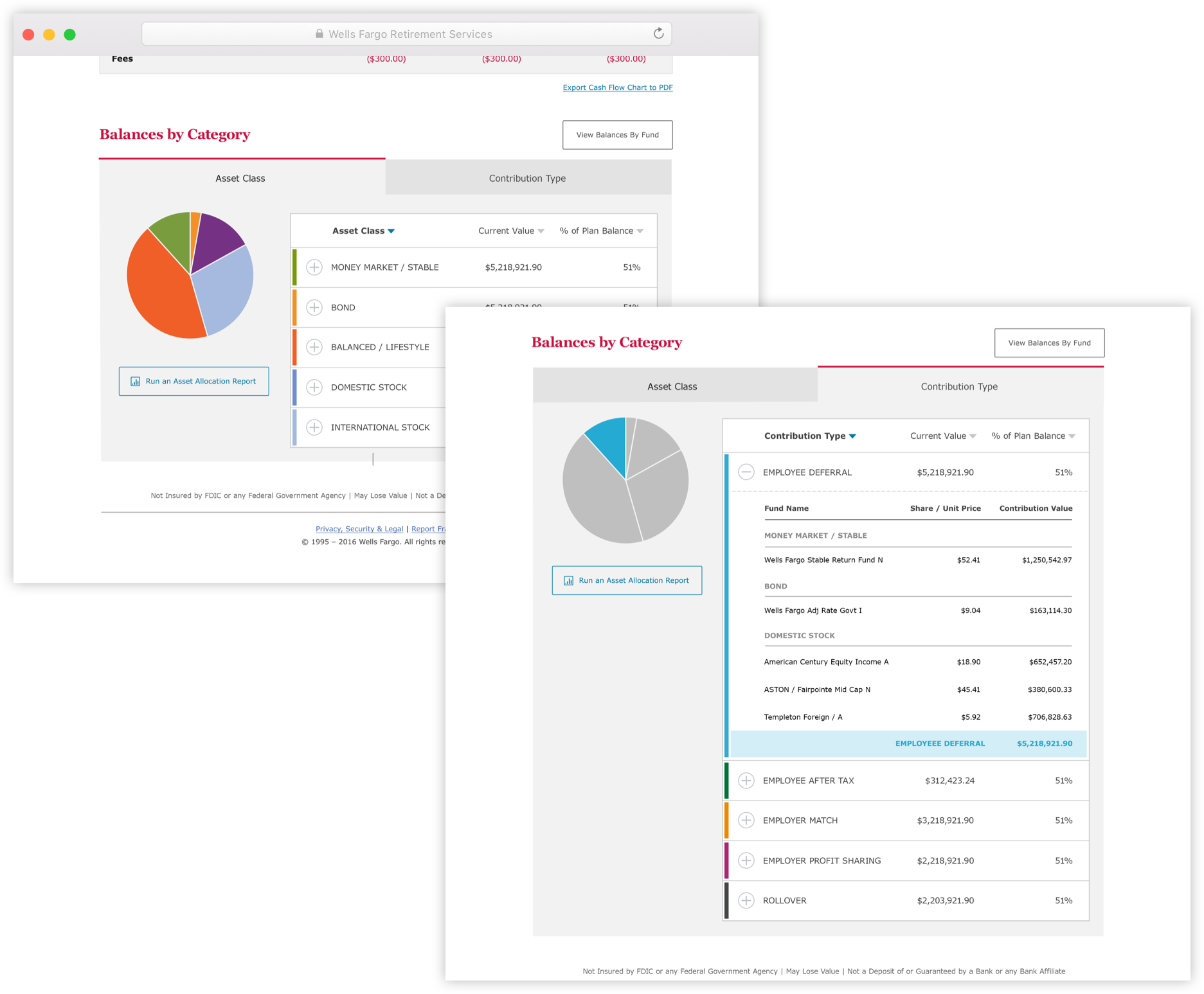The height and width of the screenshot is (994, 1204).
Task: Expand the EMPLOYEE AFTER TAX row
Action: pyautogui.click(x=746, y=781)
